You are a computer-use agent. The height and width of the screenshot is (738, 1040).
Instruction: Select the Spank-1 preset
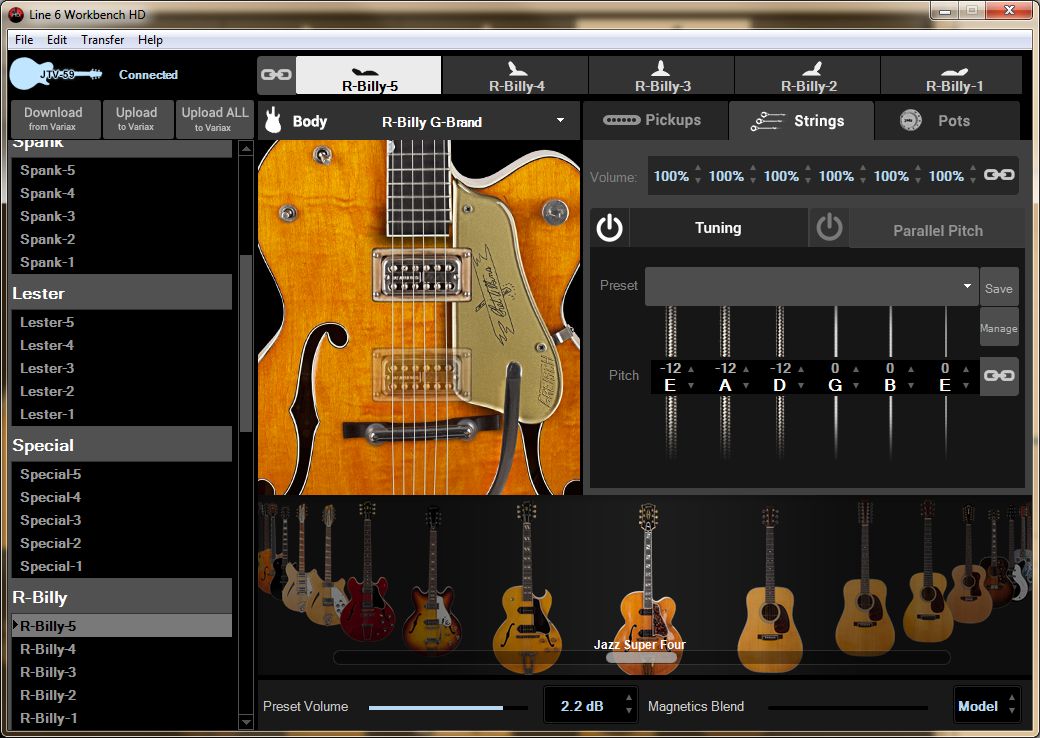coord(122,262)
